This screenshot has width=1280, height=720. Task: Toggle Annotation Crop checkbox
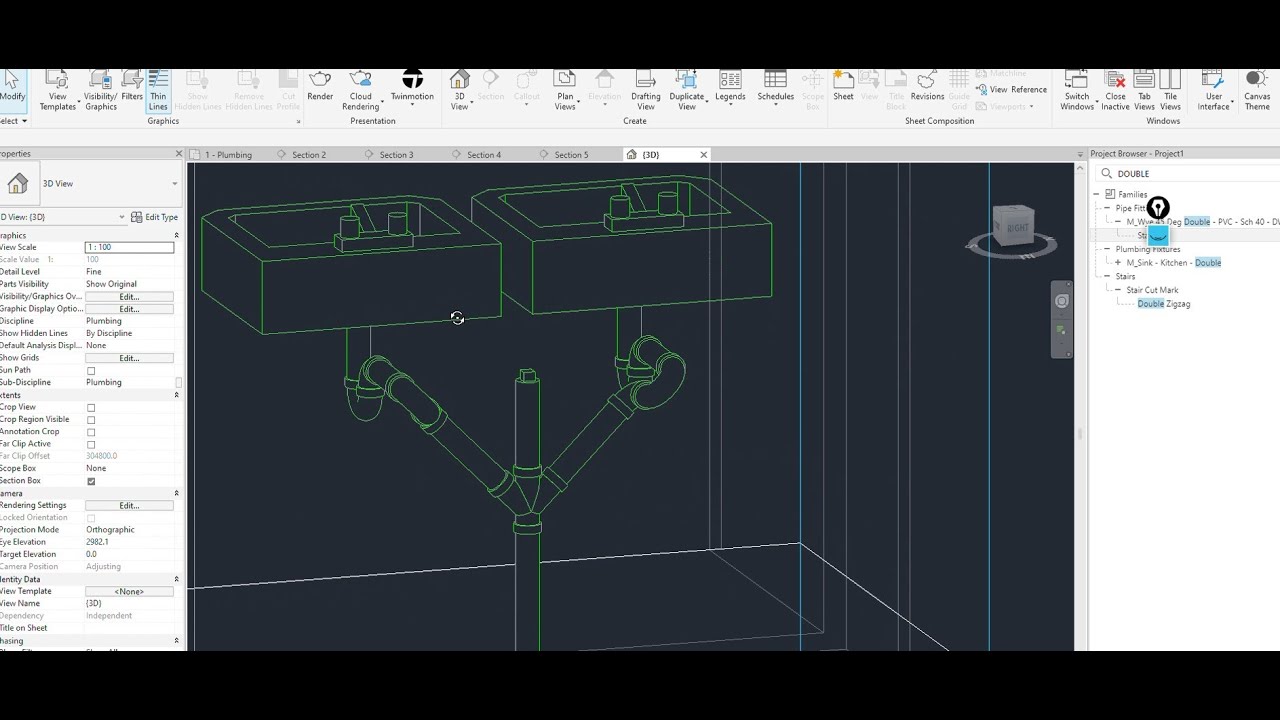91,432
